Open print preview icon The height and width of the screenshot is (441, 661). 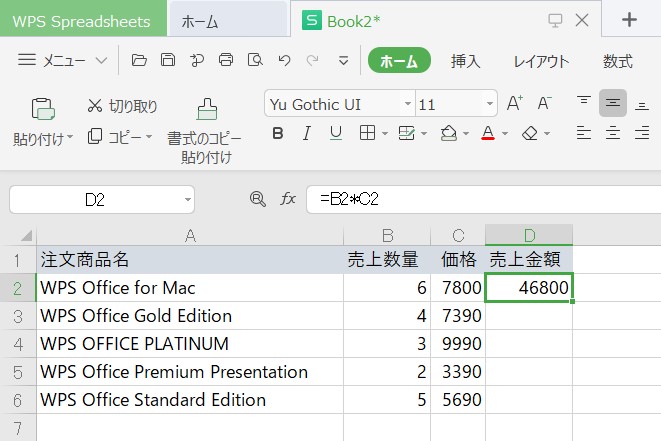[255, 60]
